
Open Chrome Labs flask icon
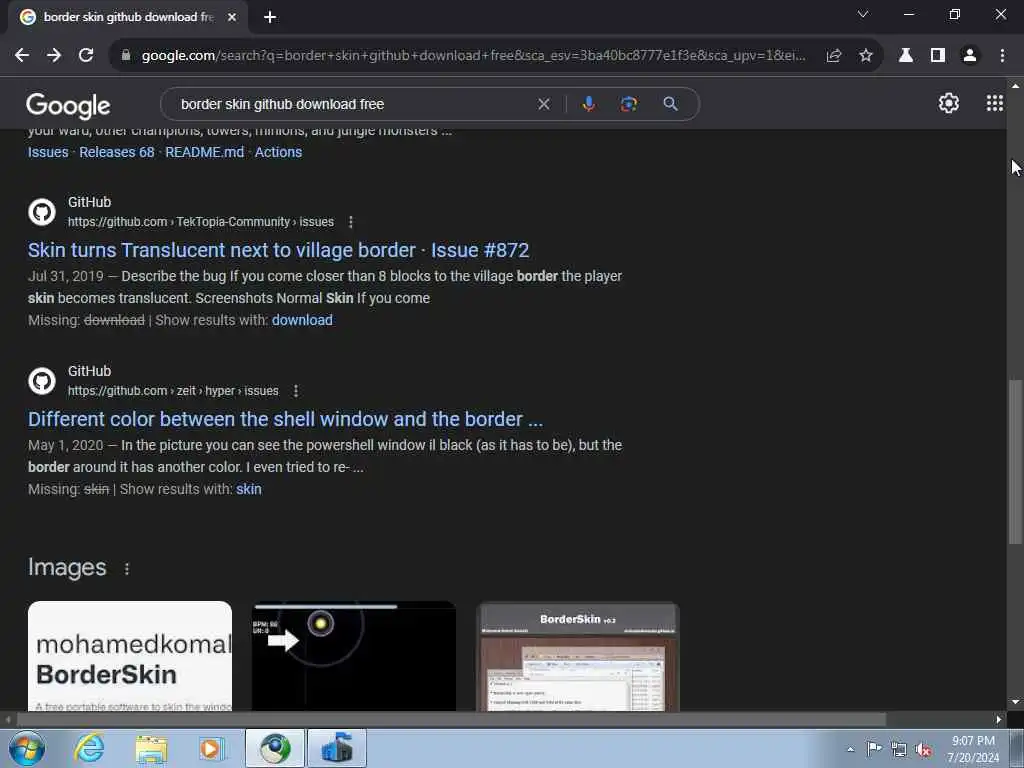906,56
